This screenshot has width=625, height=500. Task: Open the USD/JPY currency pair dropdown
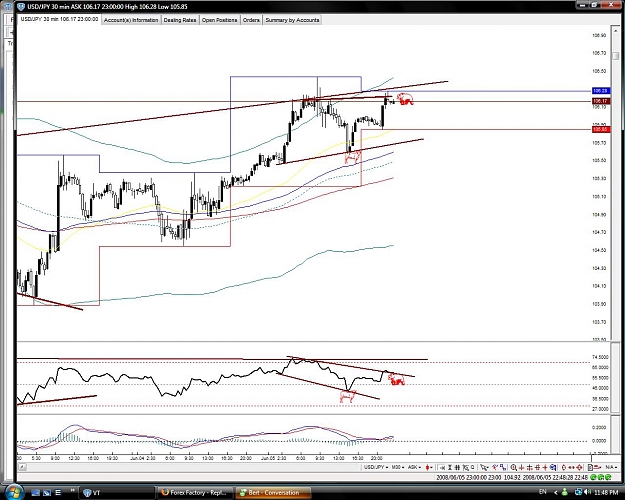[x=375, y=467]
